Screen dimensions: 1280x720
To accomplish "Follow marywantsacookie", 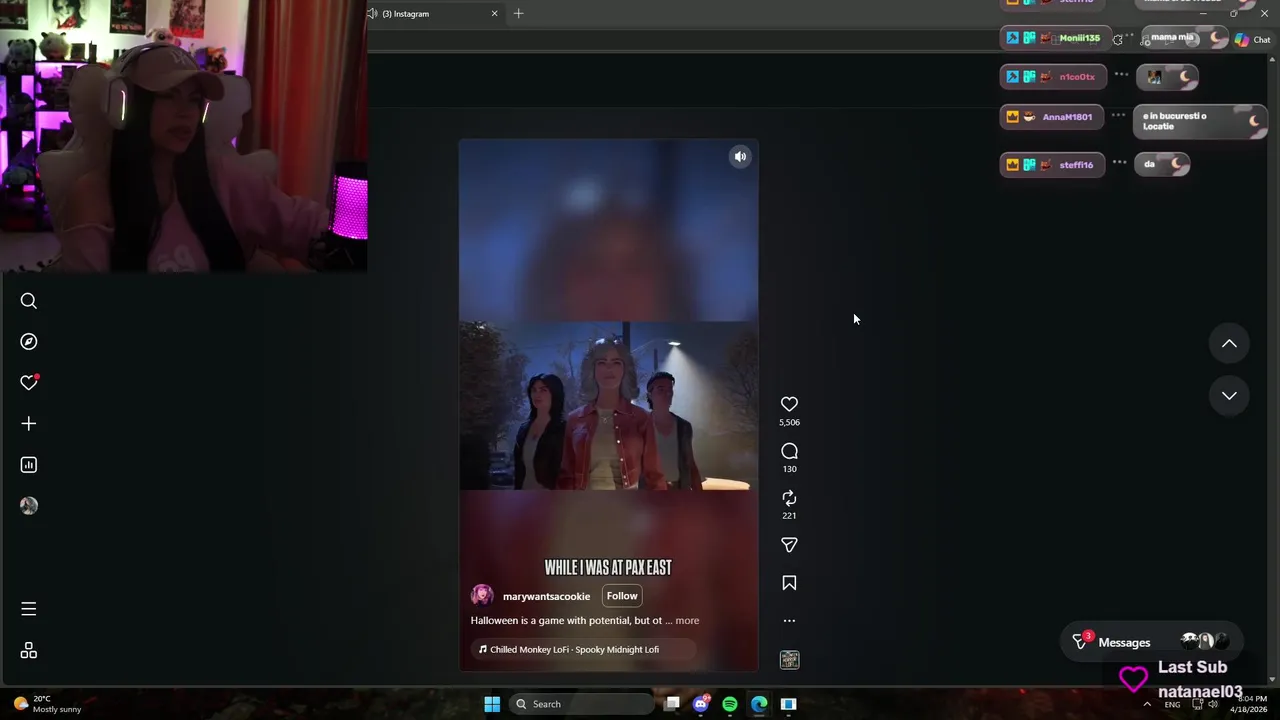I will (x=622, y=596).
